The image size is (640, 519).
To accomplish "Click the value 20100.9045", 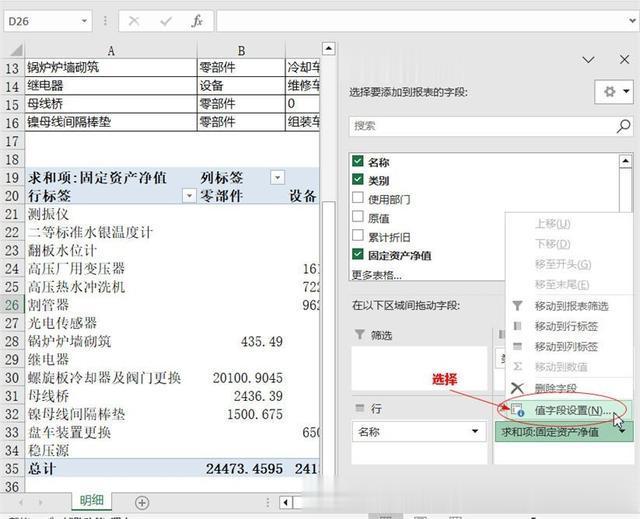I will (x=248, y=378).
